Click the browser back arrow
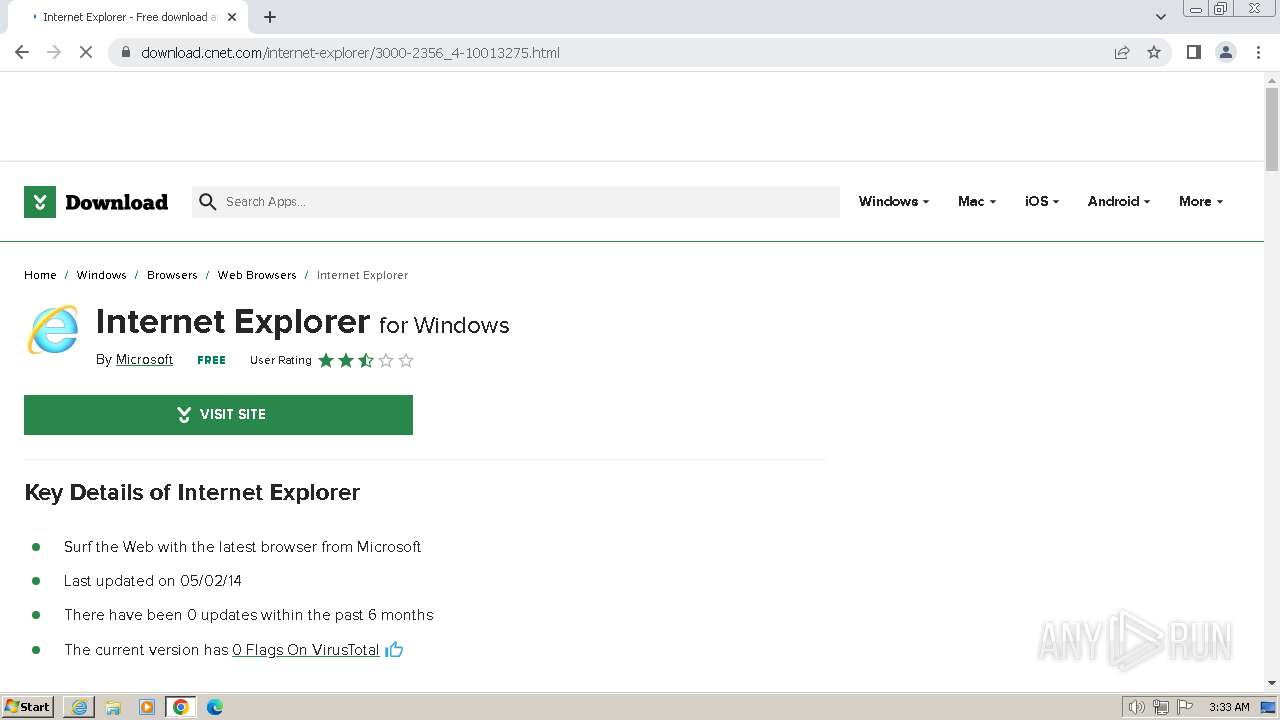Image resolution: width=1280 pixels, height=720 pixels. tap(22, 52)
